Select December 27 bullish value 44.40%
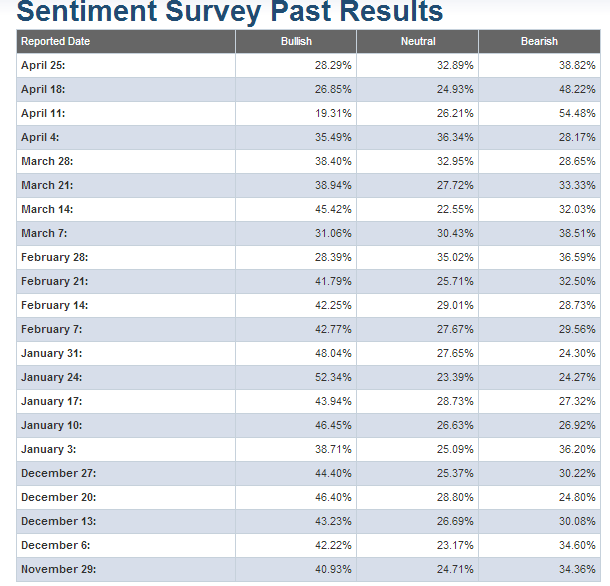The height and width of the screenshot is (586, 610). coord(333,473)
